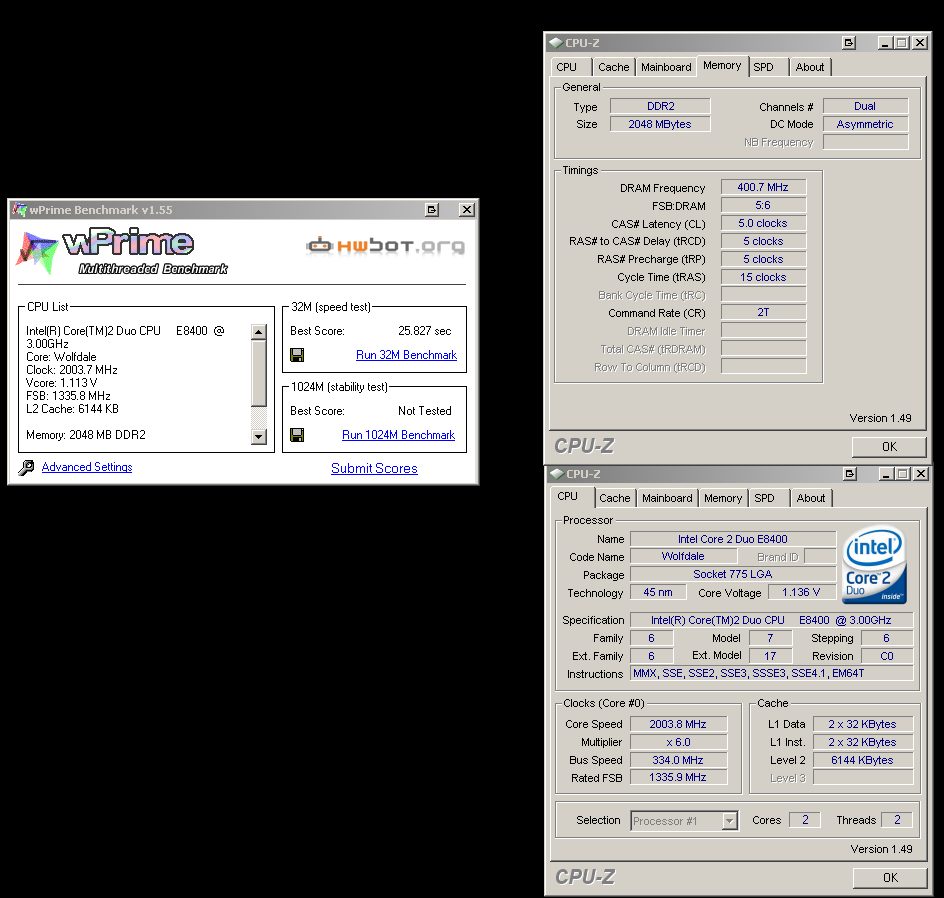This screenshot has height=898, width=944.
Task: Click Code Name field Wolfdale
Action: pos(683,556)
